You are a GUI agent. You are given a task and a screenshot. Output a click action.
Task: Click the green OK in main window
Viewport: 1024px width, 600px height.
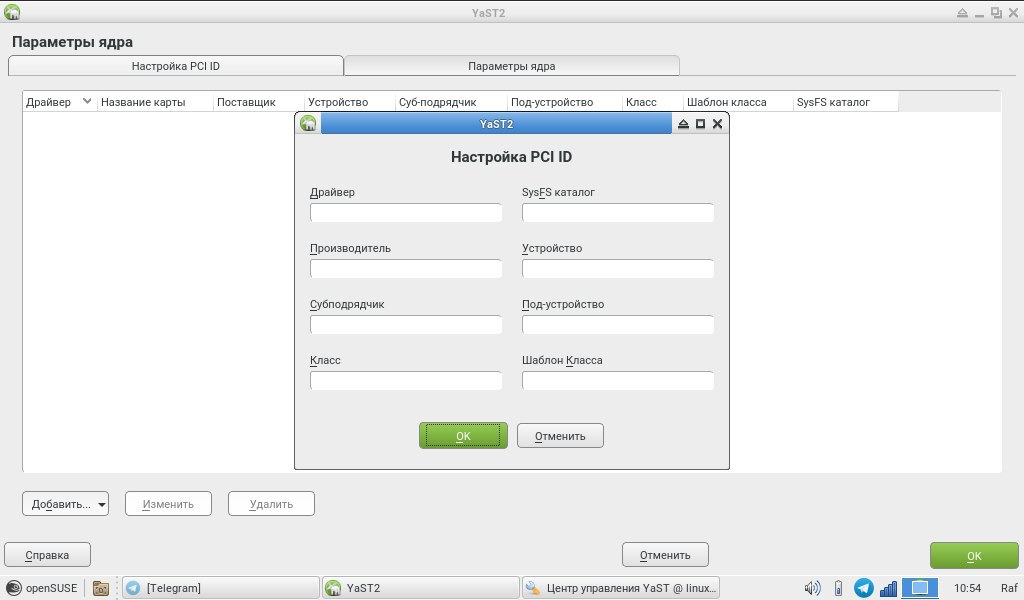click(974, 556)
